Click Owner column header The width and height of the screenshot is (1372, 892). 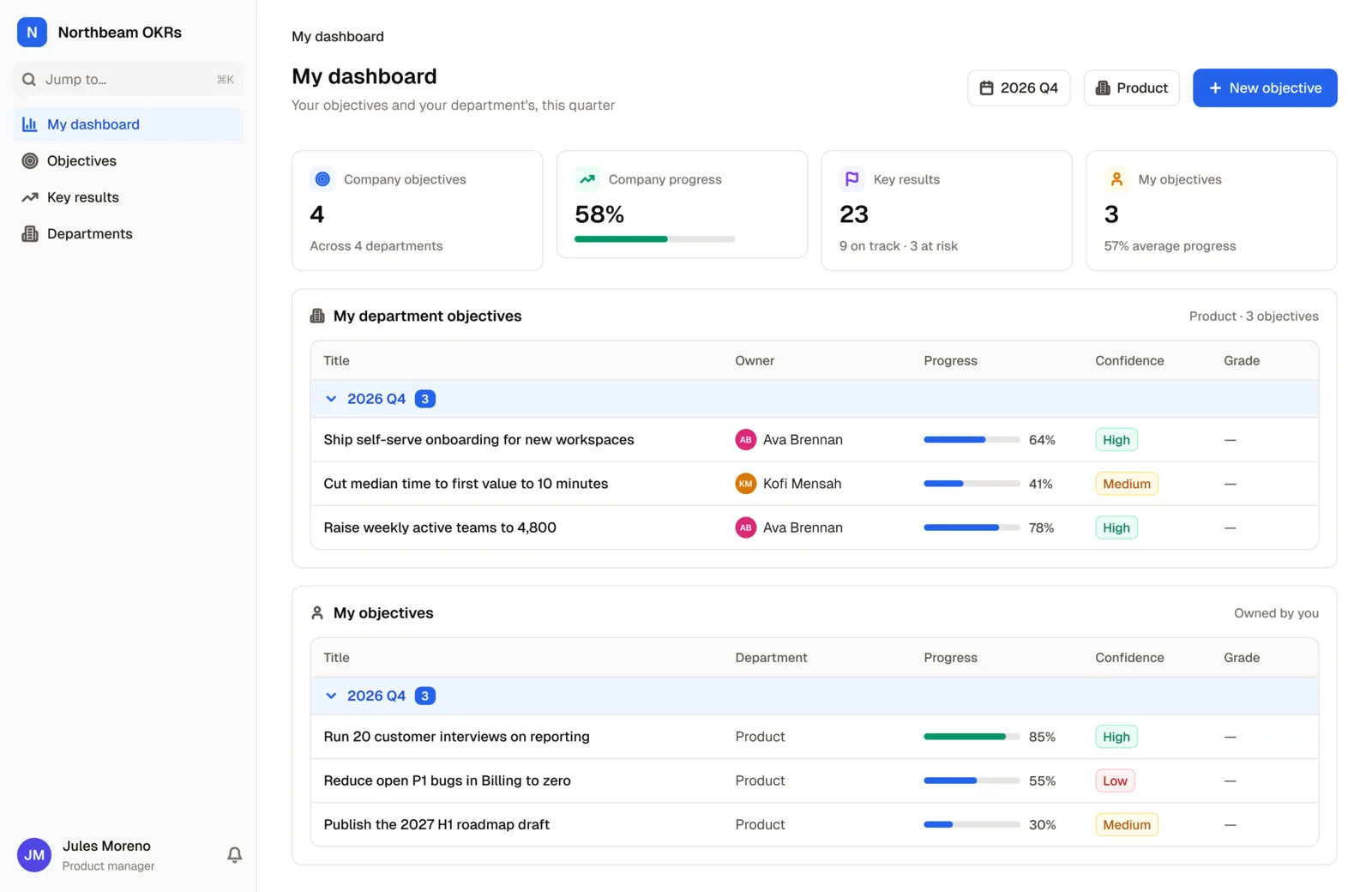[x=755, y=361]
